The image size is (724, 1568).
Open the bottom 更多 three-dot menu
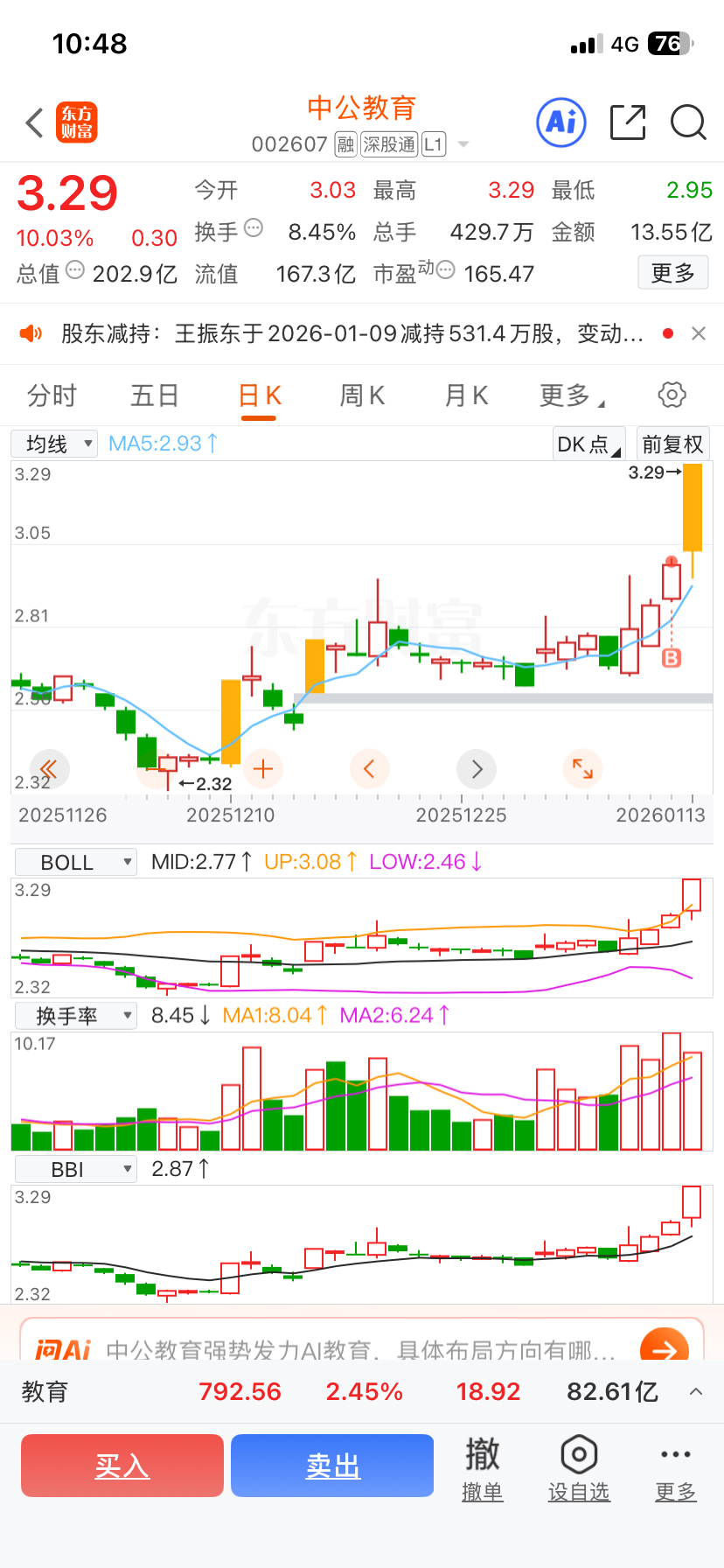[676, 1469]
